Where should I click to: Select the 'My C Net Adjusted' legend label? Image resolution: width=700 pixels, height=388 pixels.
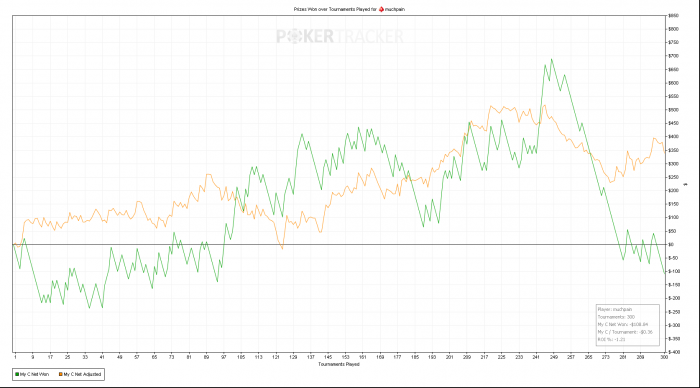(x=82, y=374)
